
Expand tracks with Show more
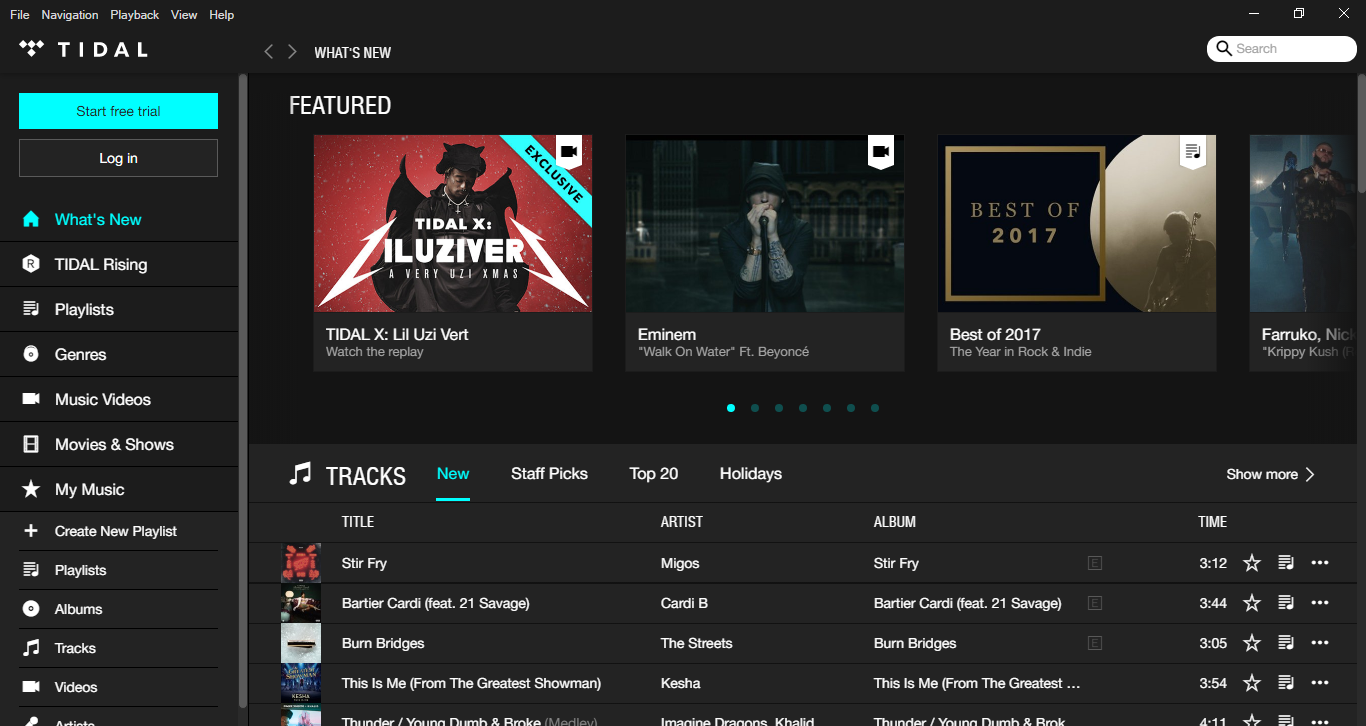(1270, 474)
